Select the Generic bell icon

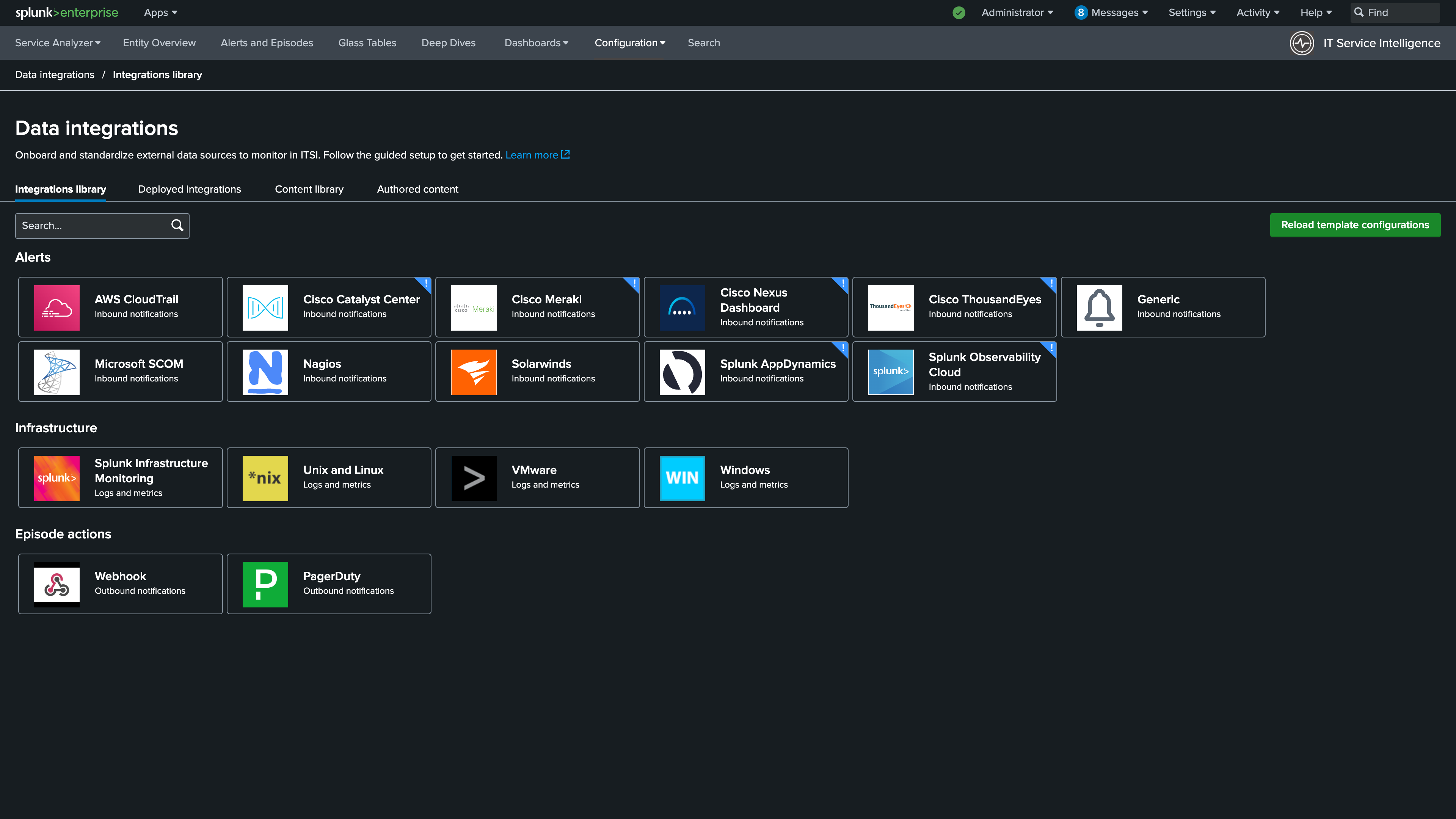click(x=1099, y=308)
